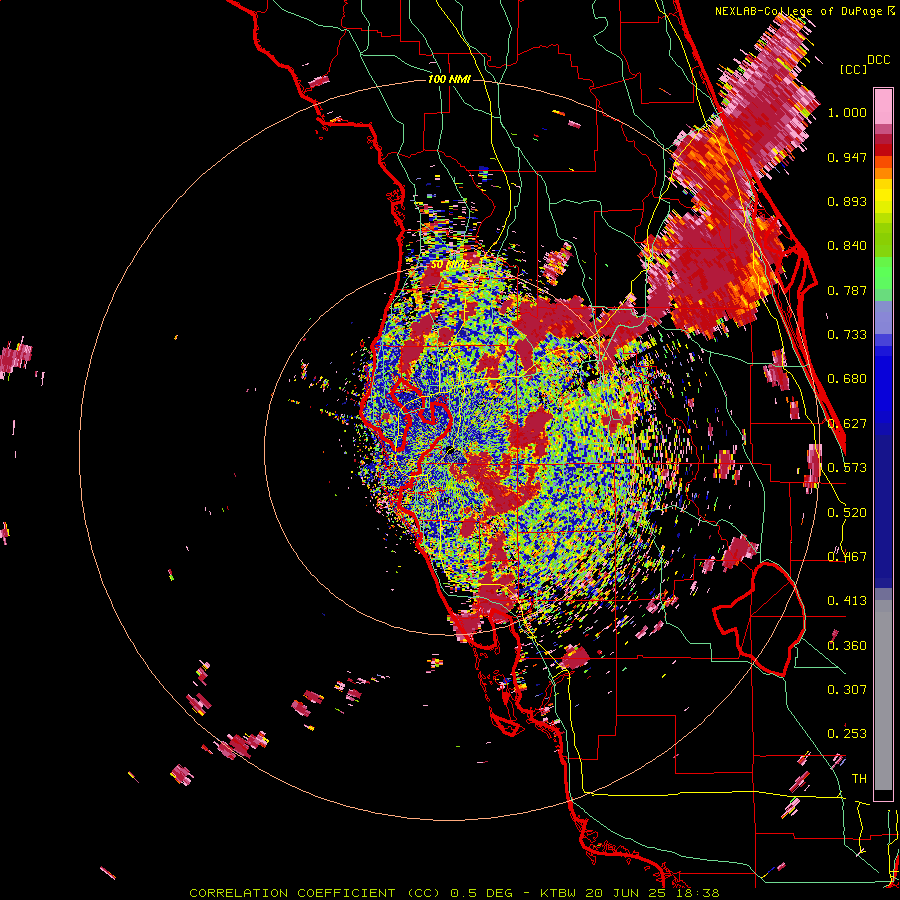Select the 0.413 color scale value
Screen dimensions: 900x900
click(x=847, y=601)
